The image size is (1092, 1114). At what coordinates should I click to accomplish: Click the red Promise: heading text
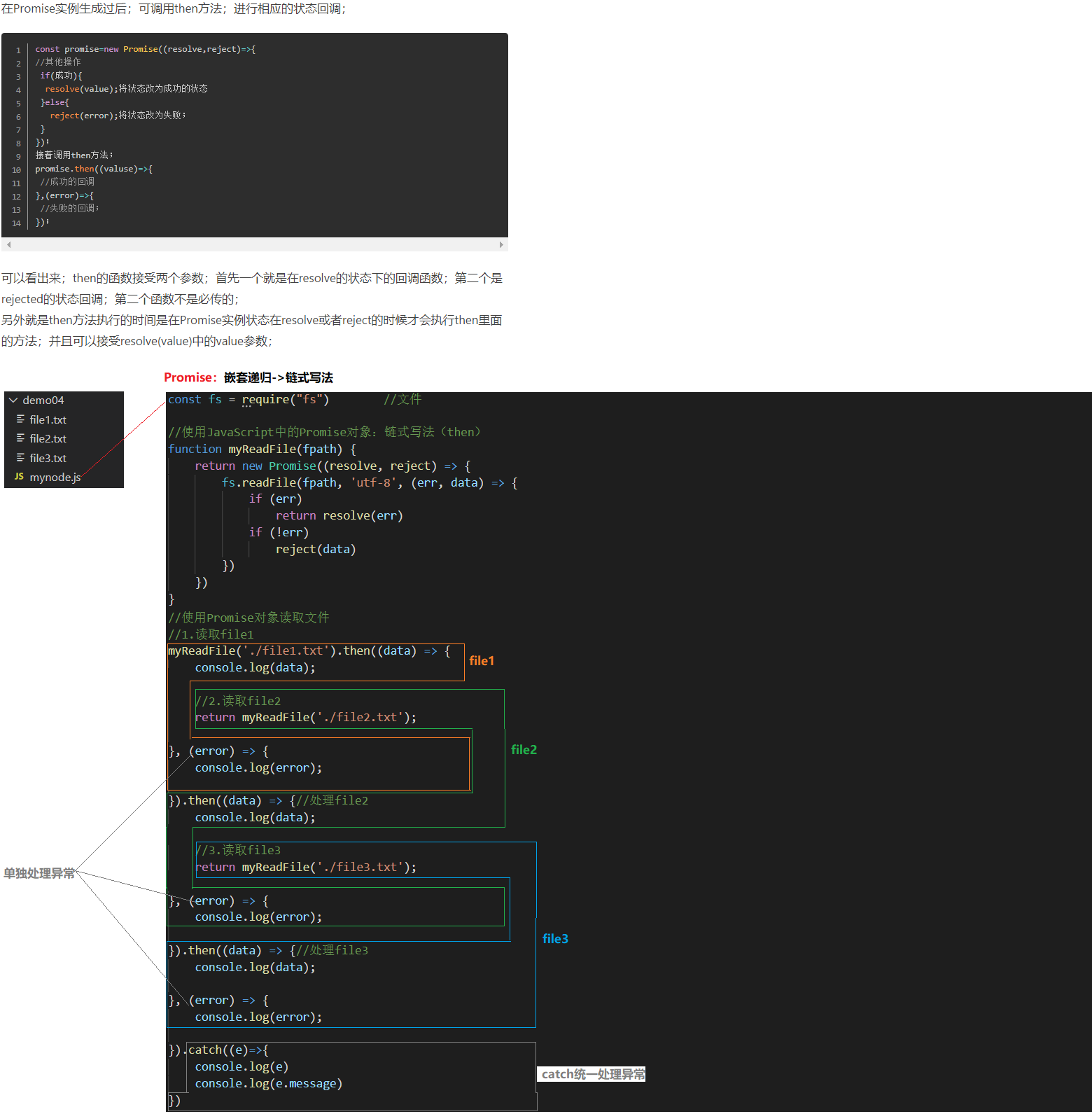coord(190,377)
